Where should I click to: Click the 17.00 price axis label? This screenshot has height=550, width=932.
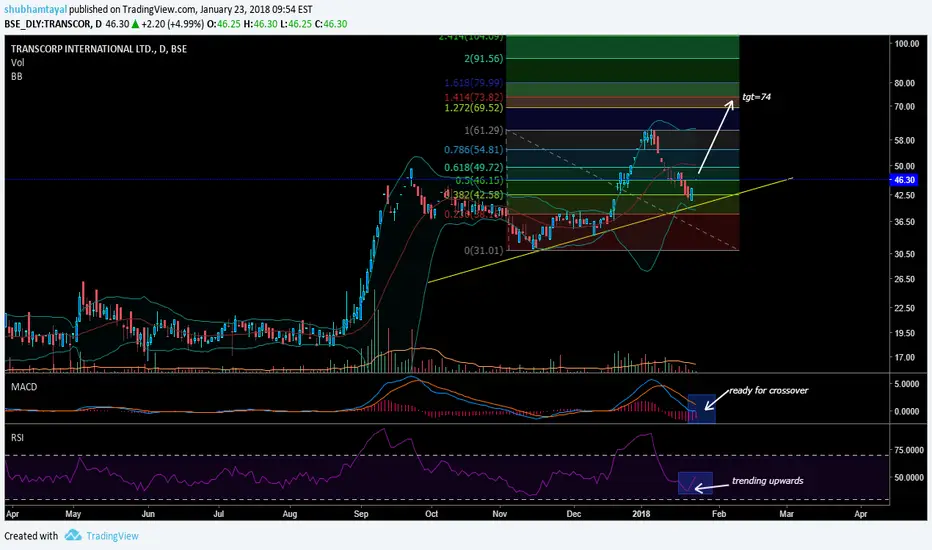click(x=906, y=357)
